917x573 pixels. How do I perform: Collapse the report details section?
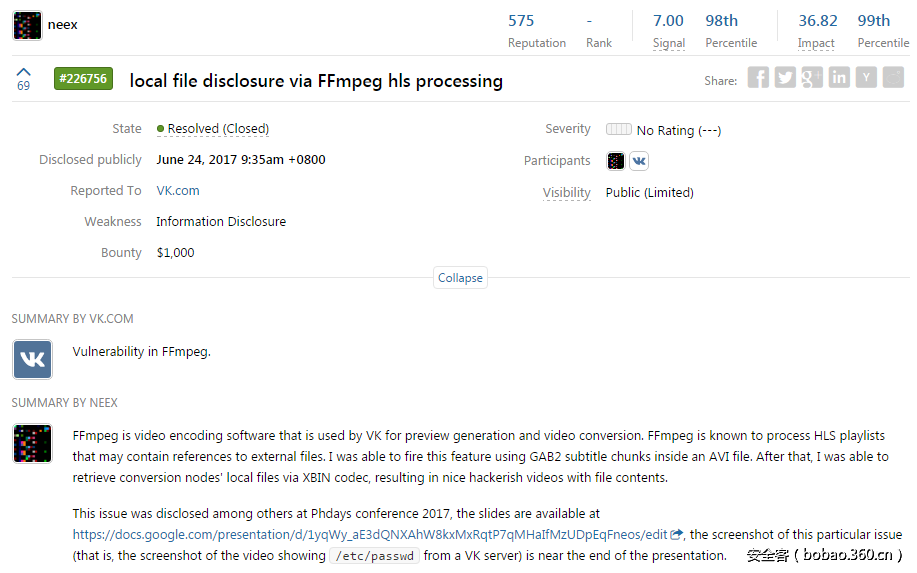click(x=460, y=278)
